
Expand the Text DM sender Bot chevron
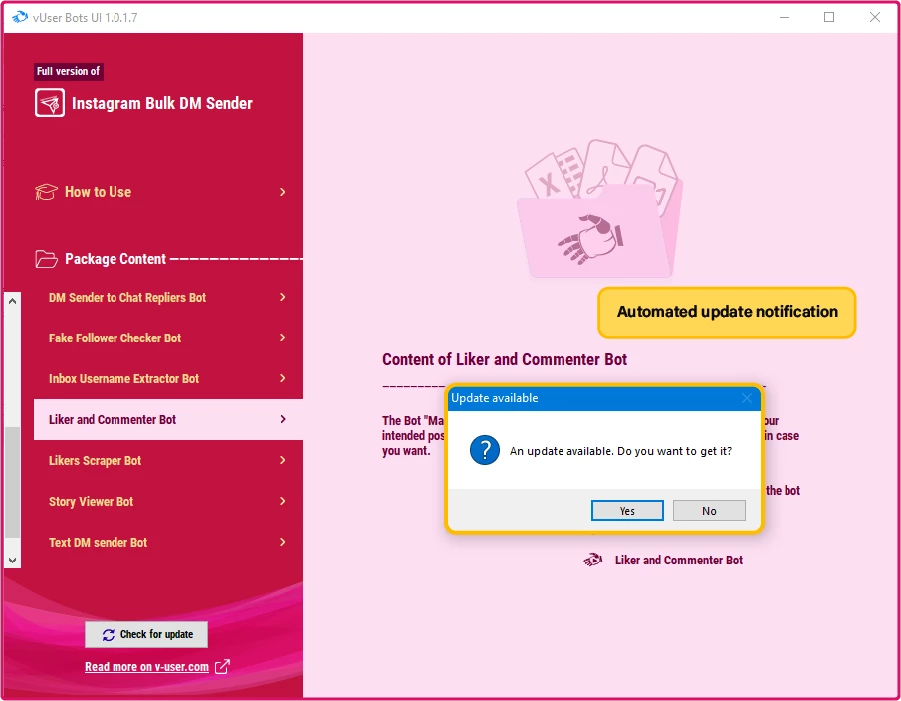click(283, 542)
